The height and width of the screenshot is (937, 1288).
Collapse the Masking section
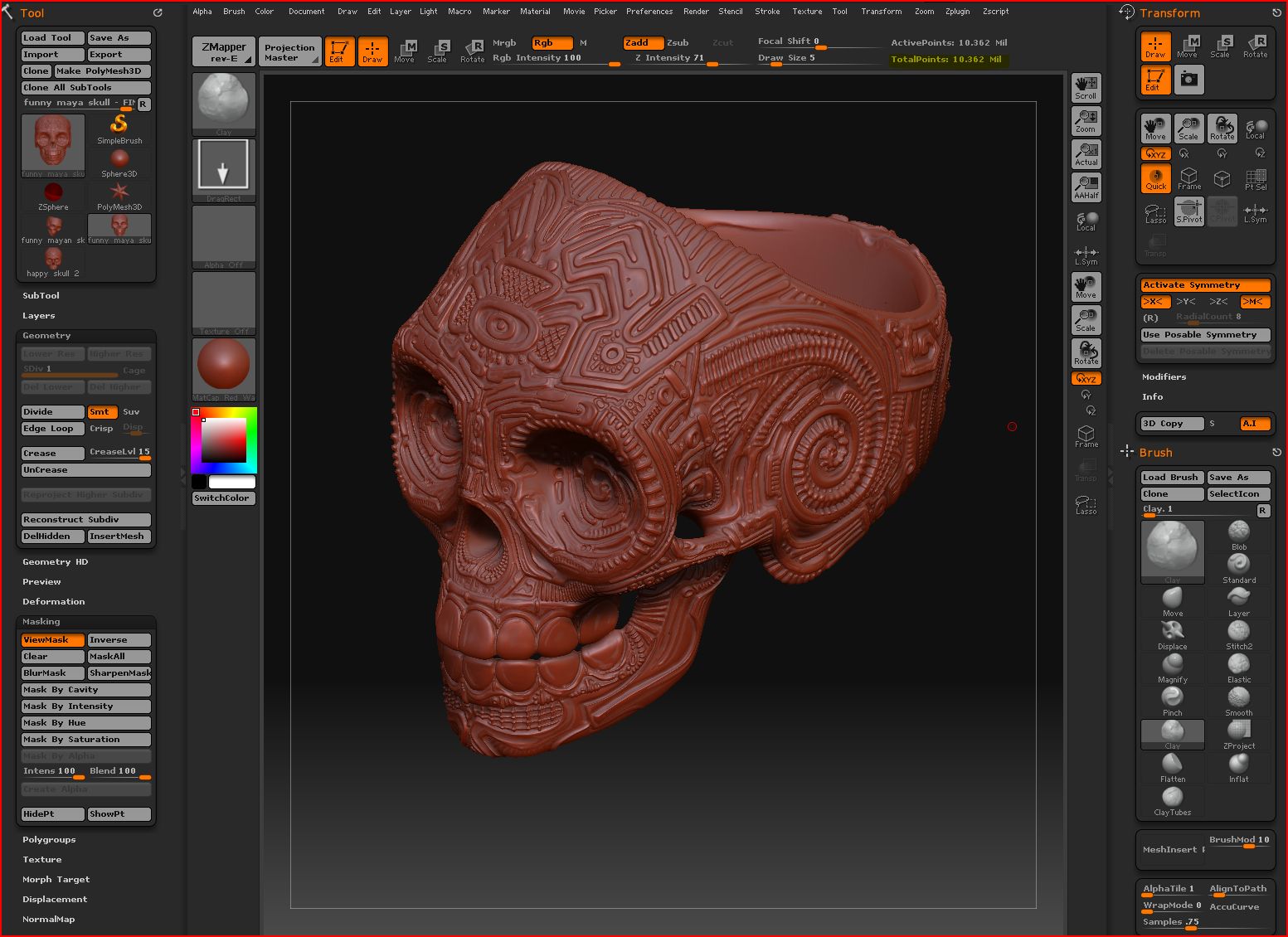coord(41,621)
